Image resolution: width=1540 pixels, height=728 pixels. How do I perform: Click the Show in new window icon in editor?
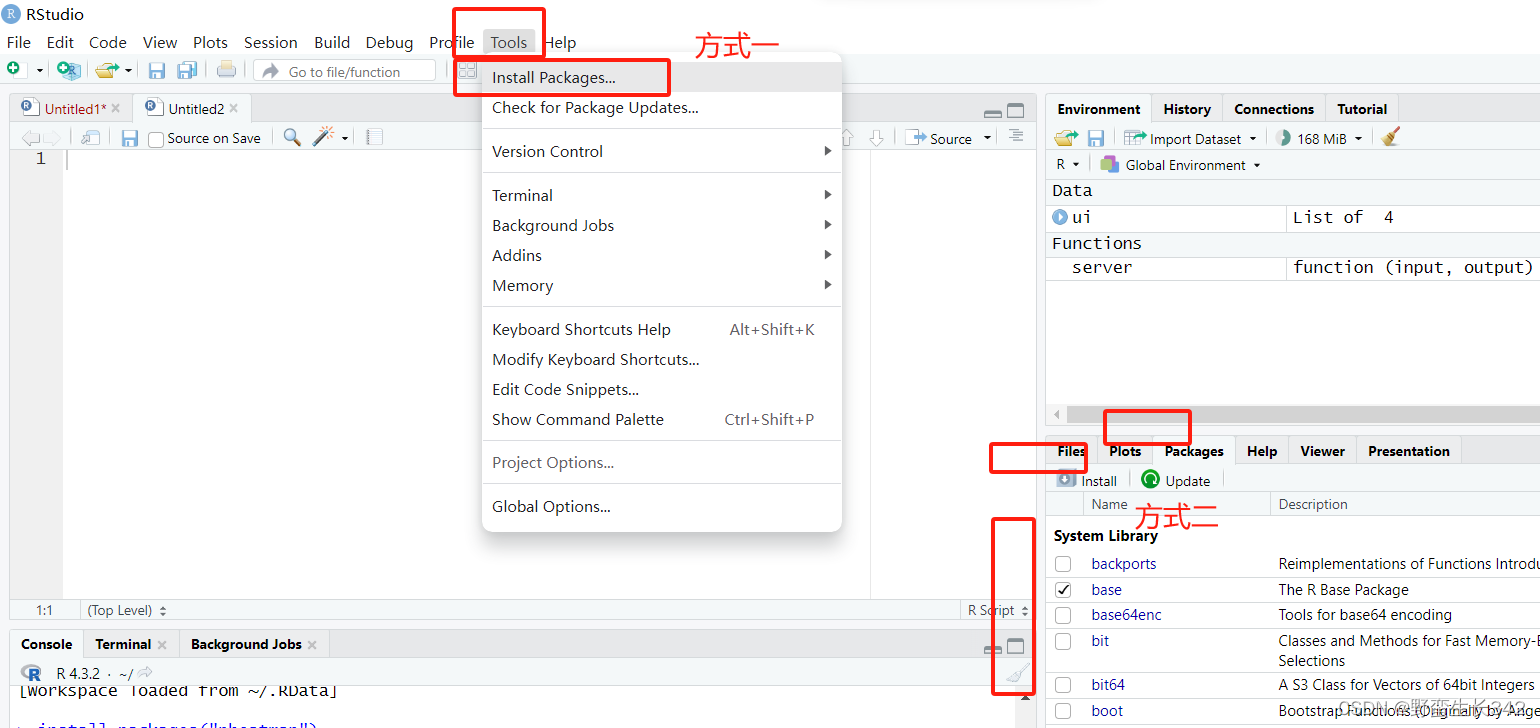coord(91,138)
